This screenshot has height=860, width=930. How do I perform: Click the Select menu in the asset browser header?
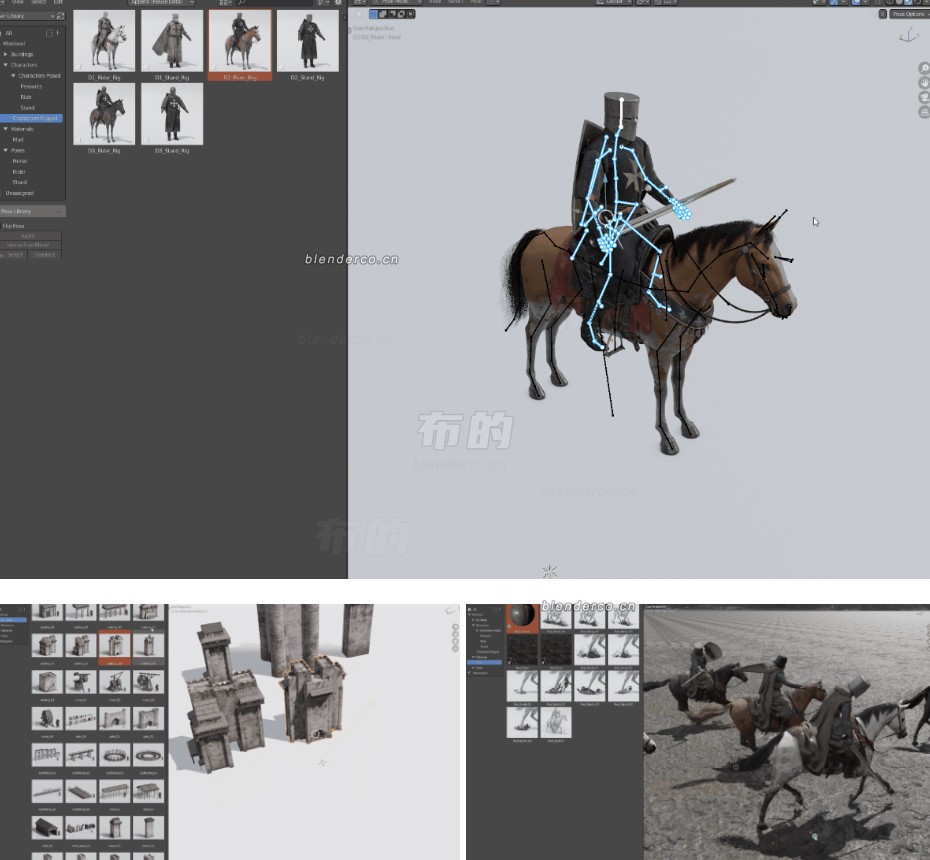39,2
